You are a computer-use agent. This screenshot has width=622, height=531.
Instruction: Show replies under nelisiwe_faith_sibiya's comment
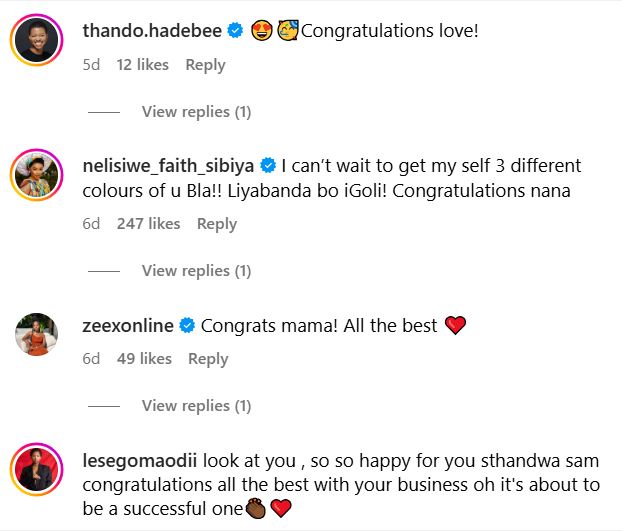pos(196,271)
